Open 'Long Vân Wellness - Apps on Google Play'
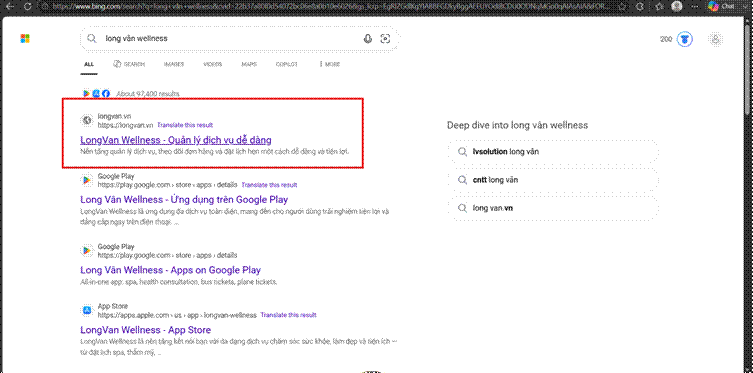Screen dimensions: 753x373 coord(170,270)
